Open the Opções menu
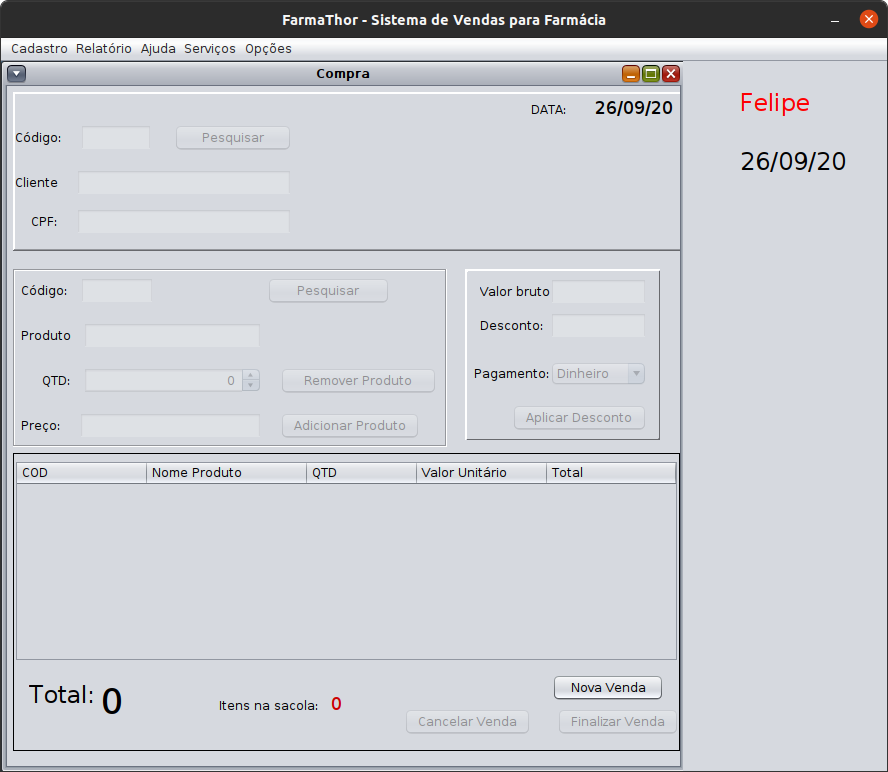This screenshot has width=888, height=772. coord(268,49)
